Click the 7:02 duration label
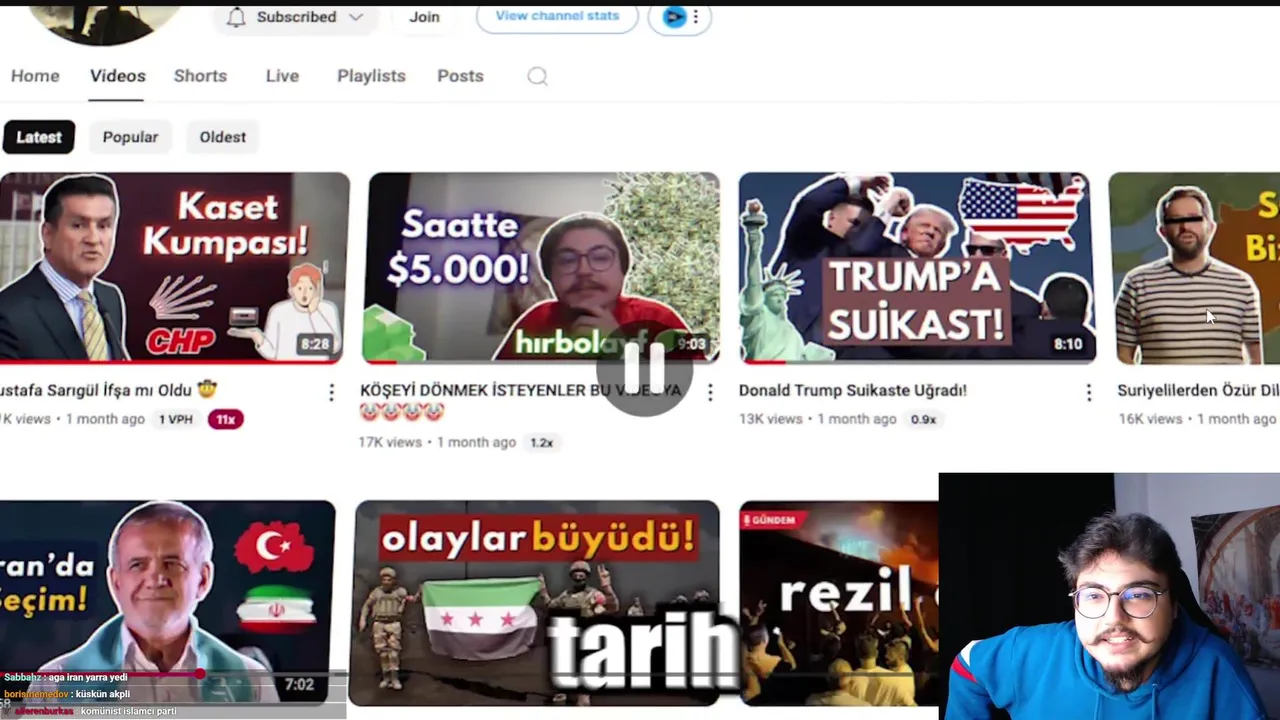The image size is (1280, 720). pyautogui.click(x=299, y=685)
